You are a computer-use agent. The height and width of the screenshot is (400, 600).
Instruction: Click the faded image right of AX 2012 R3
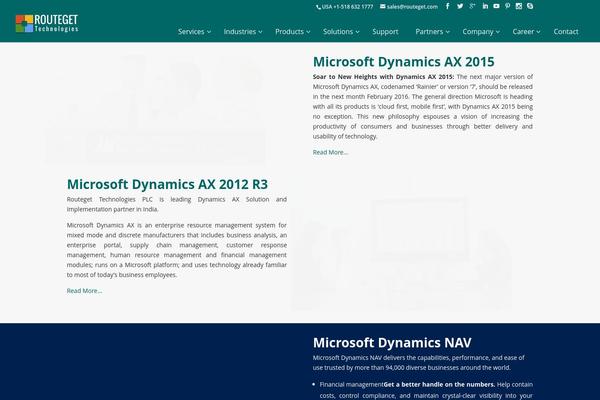(401, 243)
